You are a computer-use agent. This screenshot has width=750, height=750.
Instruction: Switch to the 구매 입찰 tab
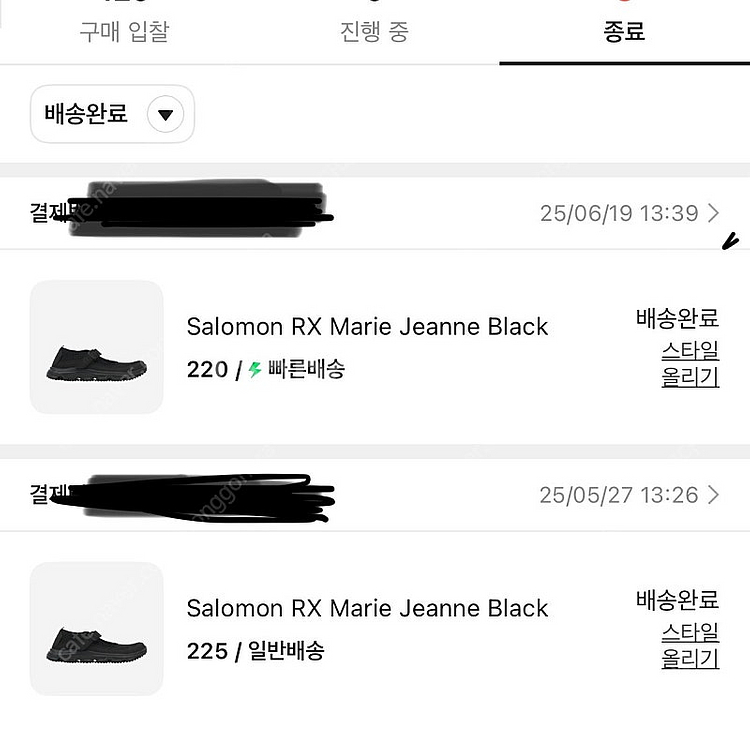point(124,31)
